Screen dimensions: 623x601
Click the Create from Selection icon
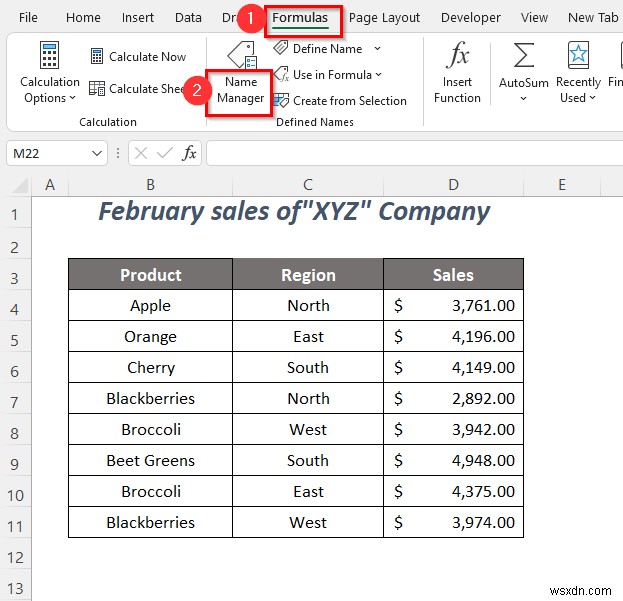pyautogui.click(x=281, y=100)
